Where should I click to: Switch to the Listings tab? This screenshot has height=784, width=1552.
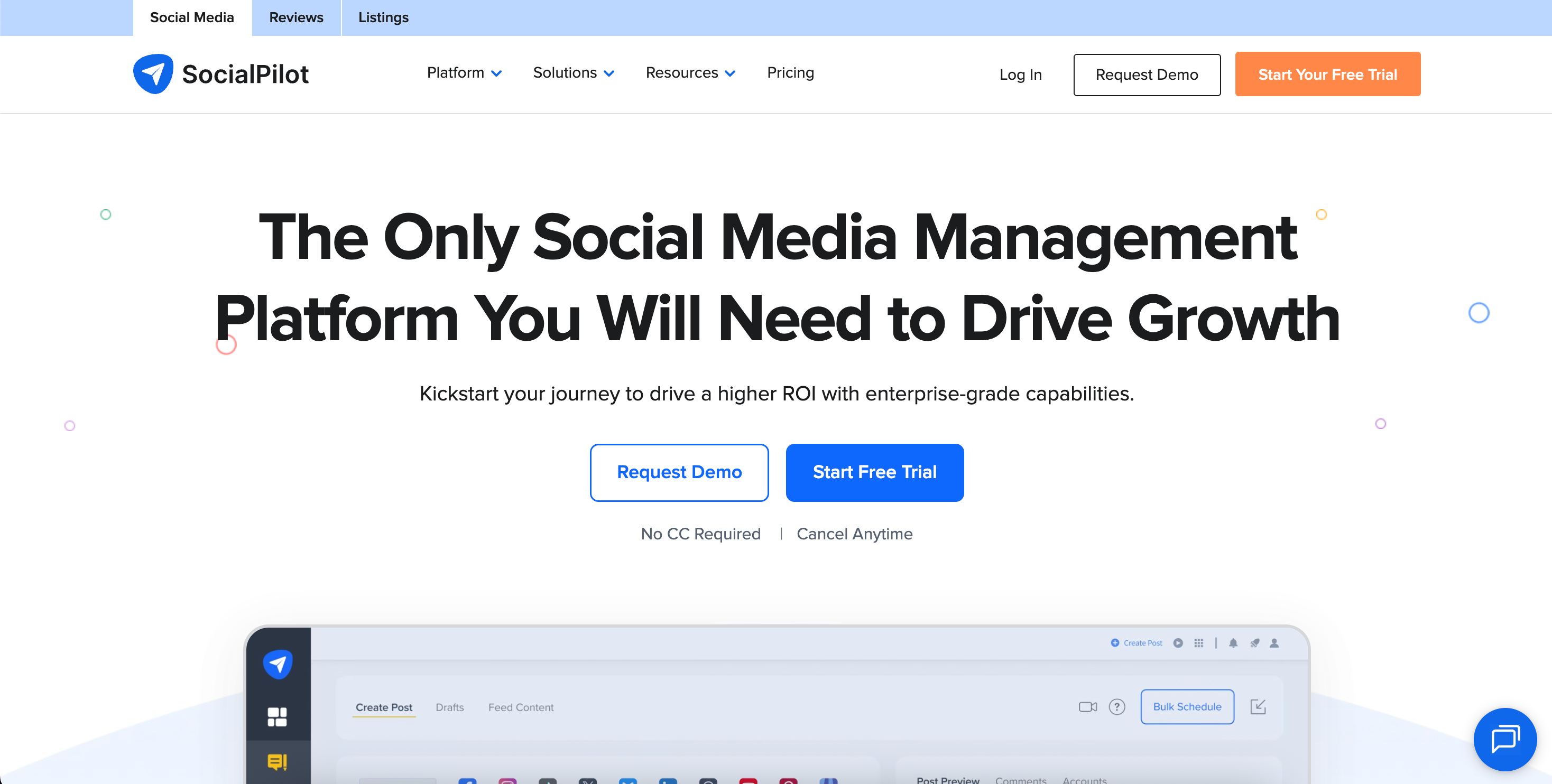tap(383, 17)
